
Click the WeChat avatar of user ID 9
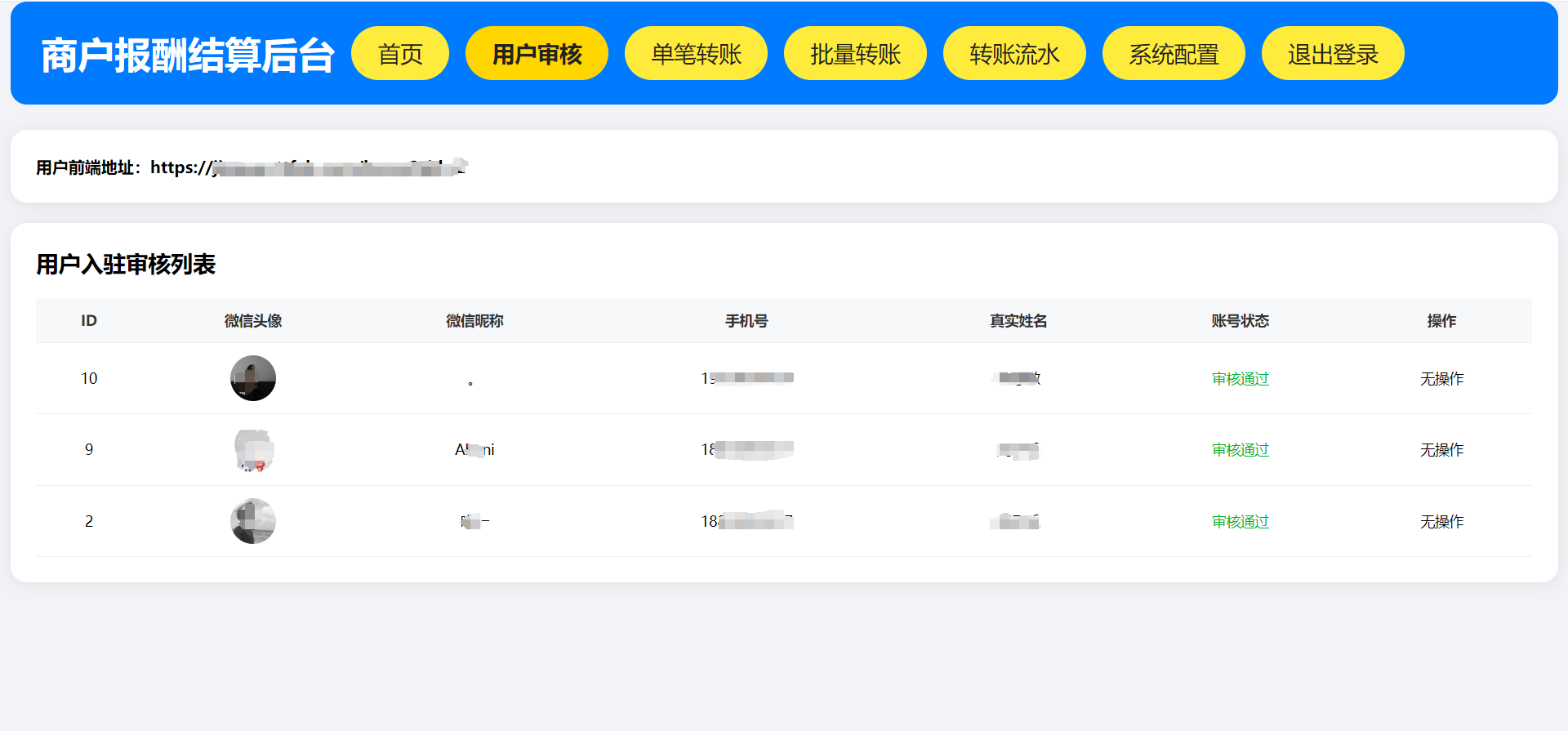tap(253, 449)
